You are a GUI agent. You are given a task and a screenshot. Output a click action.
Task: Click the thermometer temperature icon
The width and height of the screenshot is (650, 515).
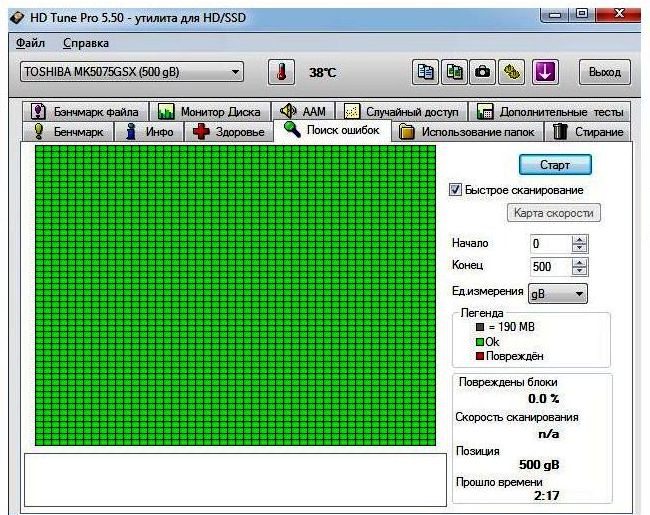point(281,72)
